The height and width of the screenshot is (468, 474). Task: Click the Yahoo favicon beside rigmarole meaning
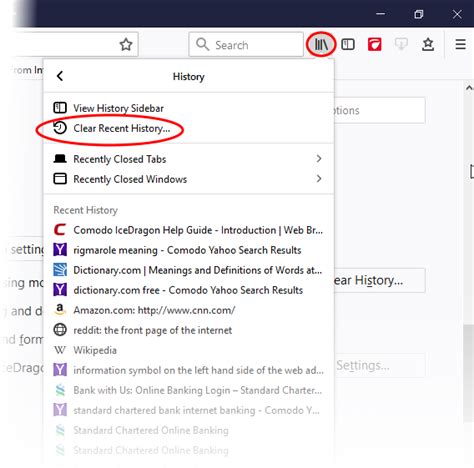[x=60, y=250]
